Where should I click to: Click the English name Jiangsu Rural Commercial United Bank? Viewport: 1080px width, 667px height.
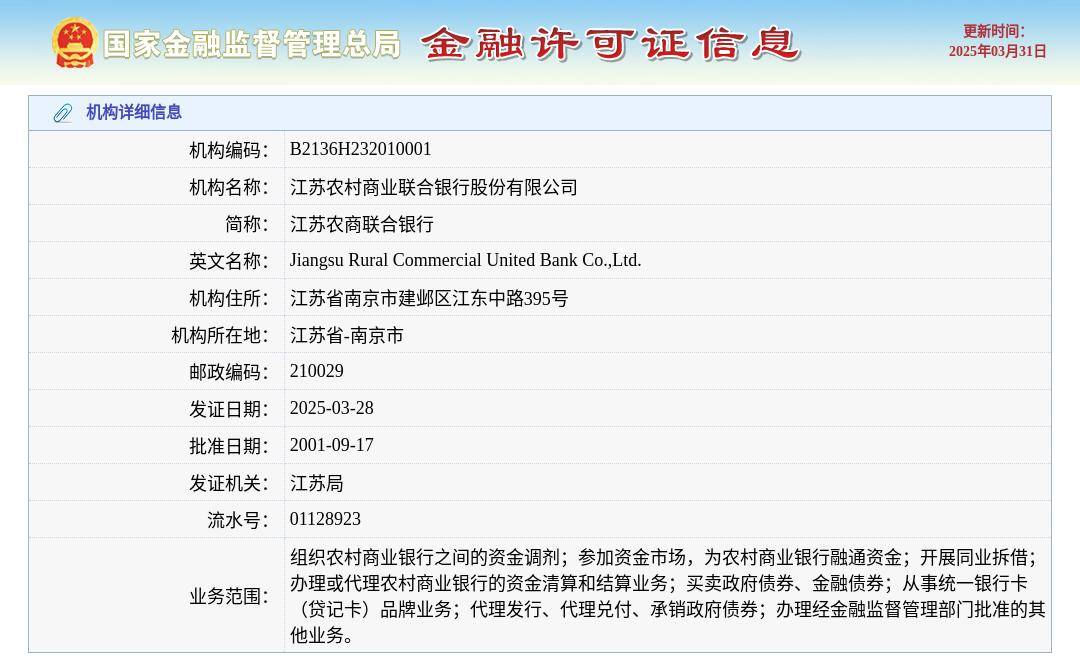(x=466, y=260)
